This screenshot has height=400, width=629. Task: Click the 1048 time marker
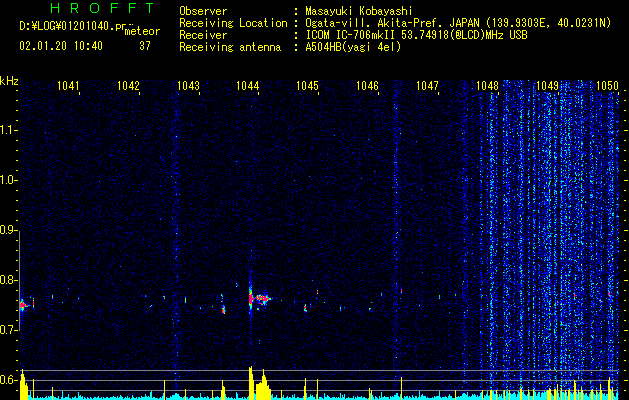click(487, 85)
